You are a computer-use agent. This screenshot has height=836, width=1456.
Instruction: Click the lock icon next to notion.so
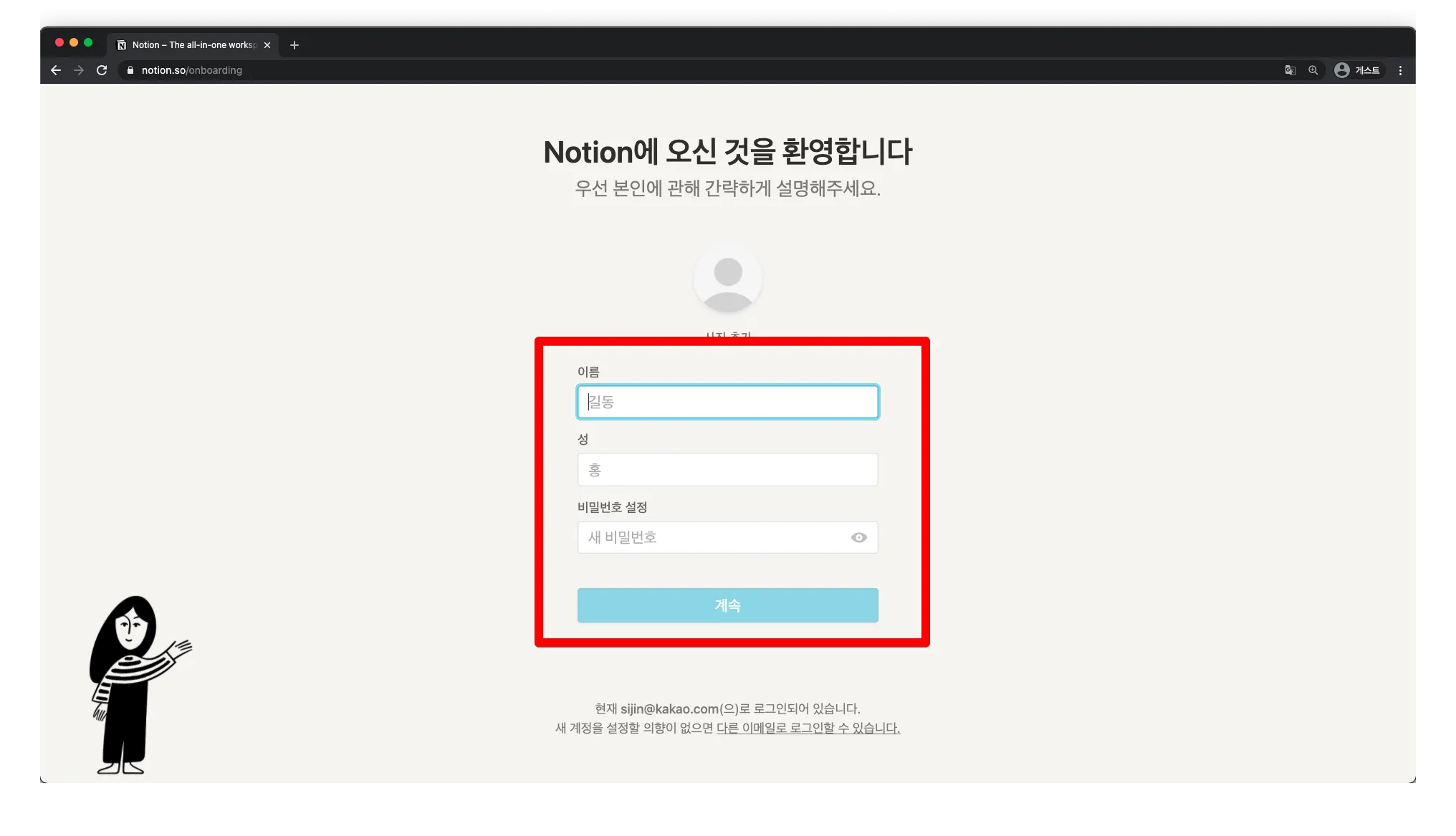pyautogui.click(x=130, y=70)
